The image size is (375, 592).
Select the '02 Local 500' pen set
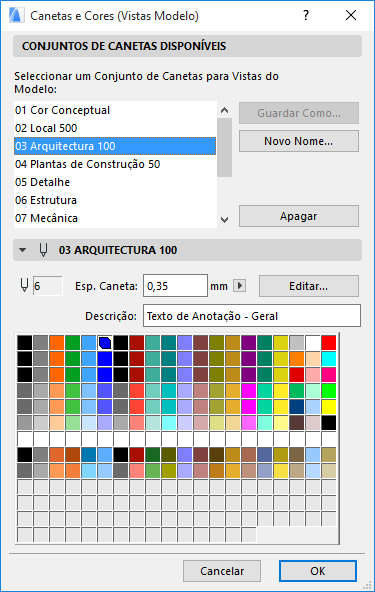click(115, 128)
